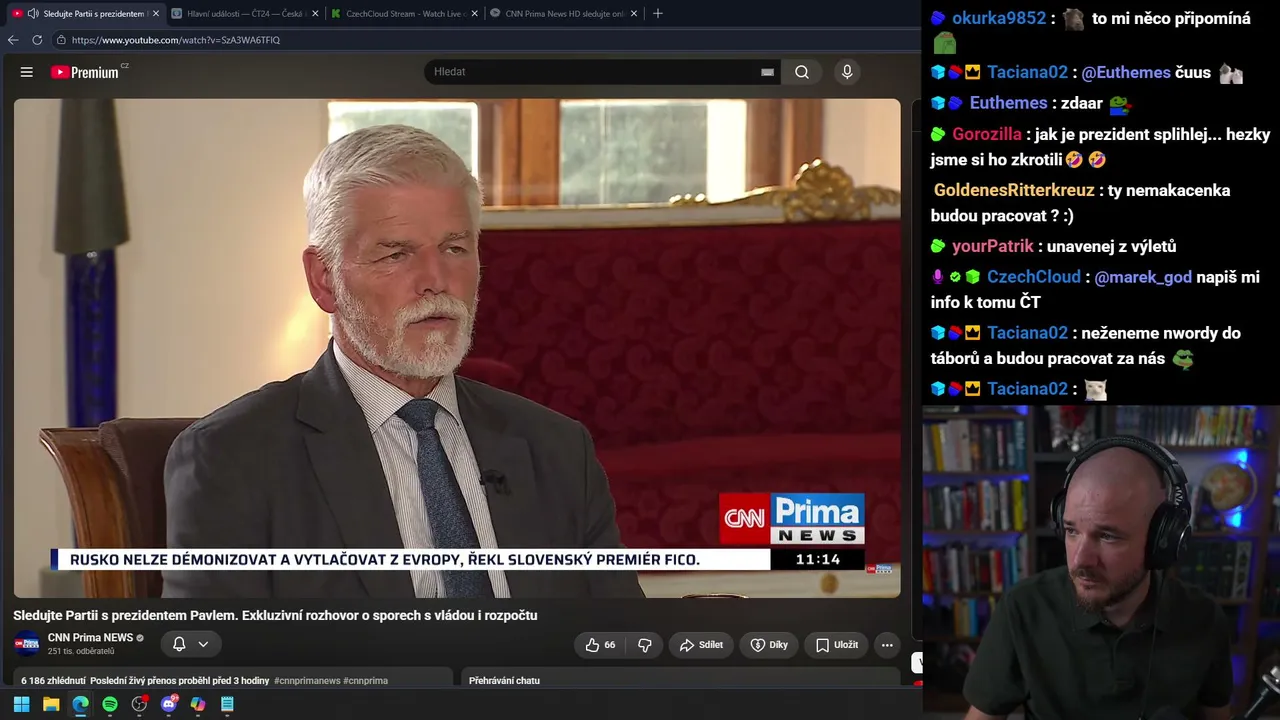The width and height of the screenshot is (1280, 720).
Task: Open the YouTube guide hamburger menu
Action: tap(27, 72)
